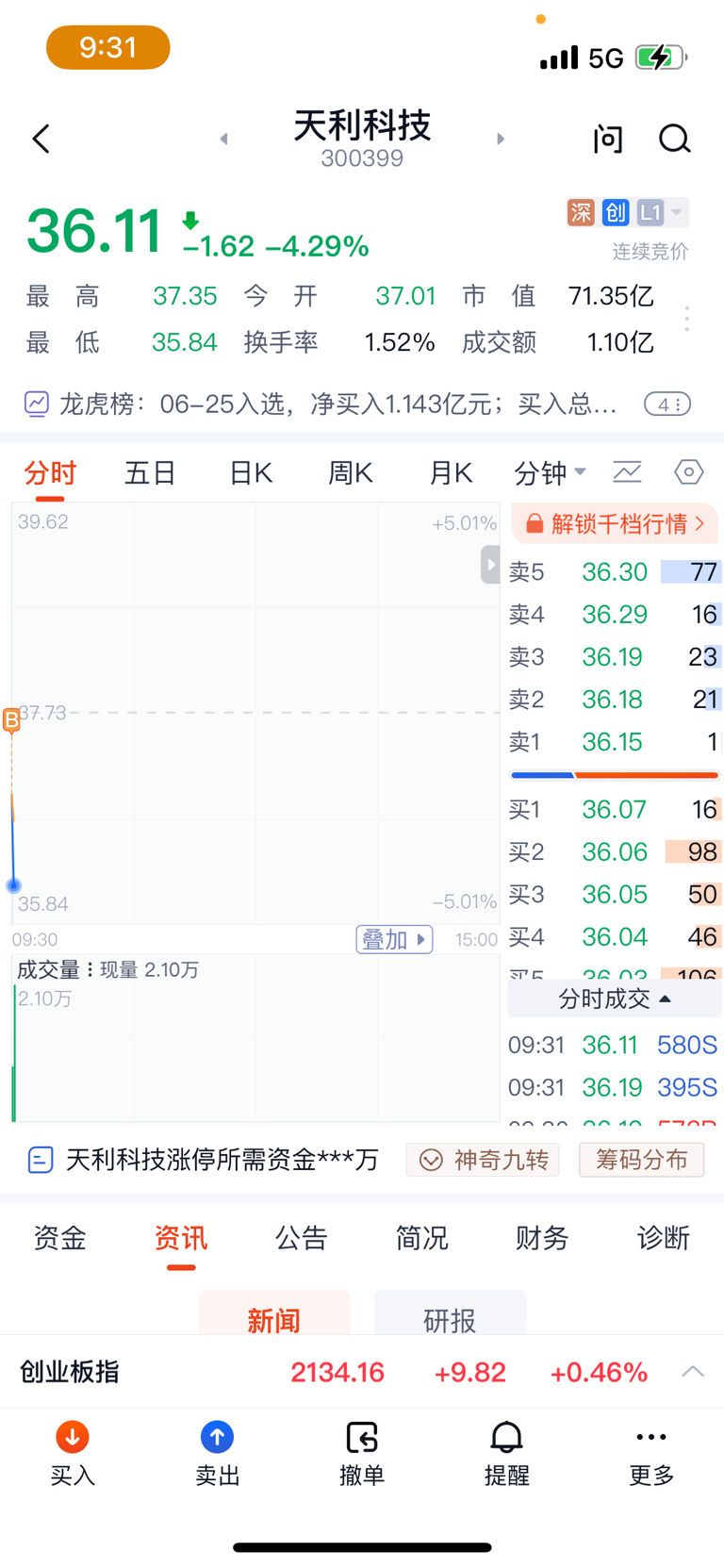Go to next stock arrow
Screen dimensions: 724x1568
pos(501,140)
